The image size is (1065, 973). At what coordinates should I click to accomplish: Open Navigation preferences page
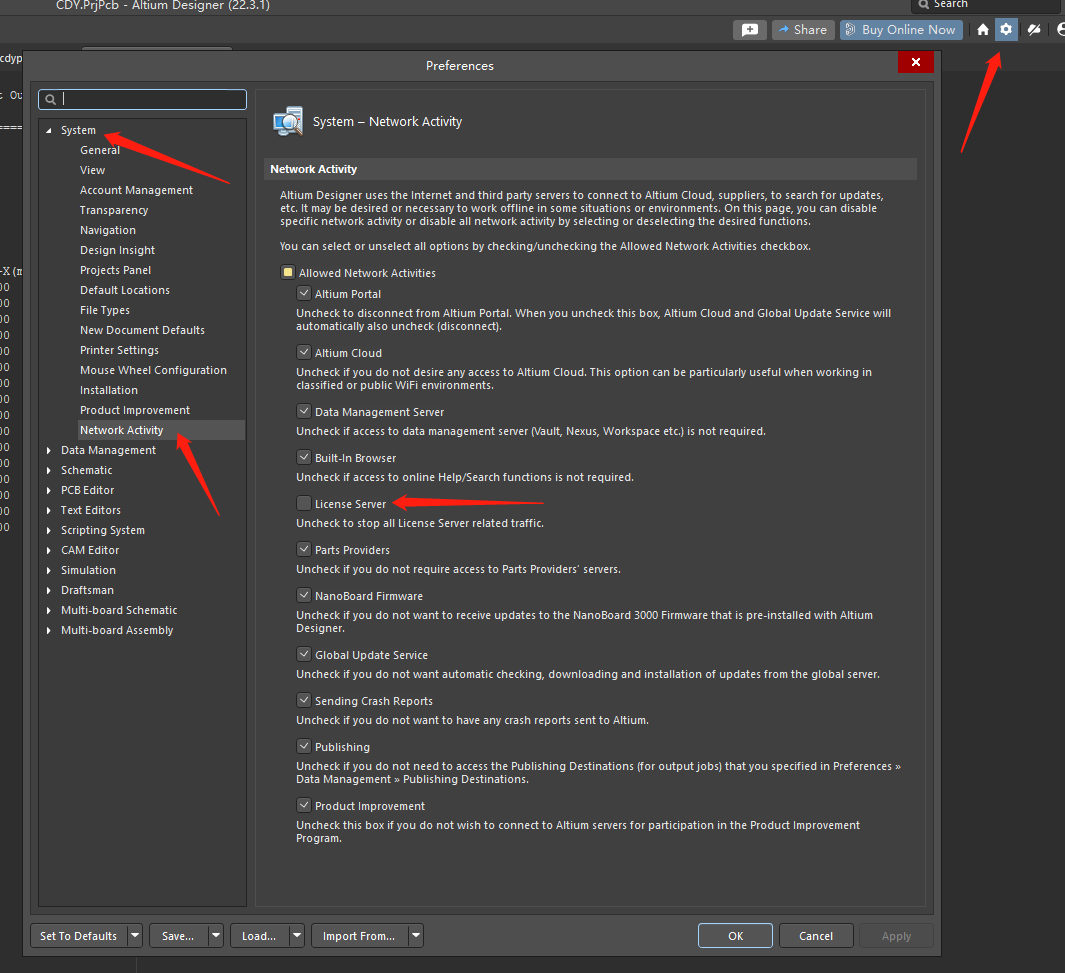(x=107, y=230)
